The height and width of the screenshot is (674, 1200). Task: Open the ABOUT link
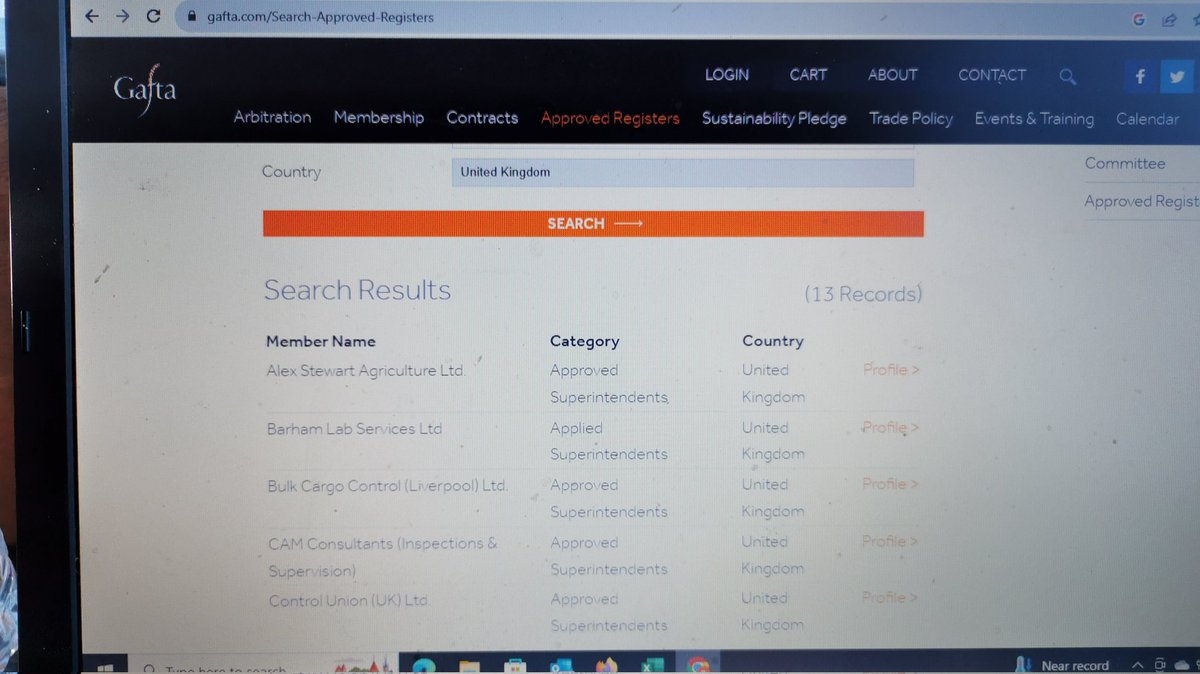(892, 75)
